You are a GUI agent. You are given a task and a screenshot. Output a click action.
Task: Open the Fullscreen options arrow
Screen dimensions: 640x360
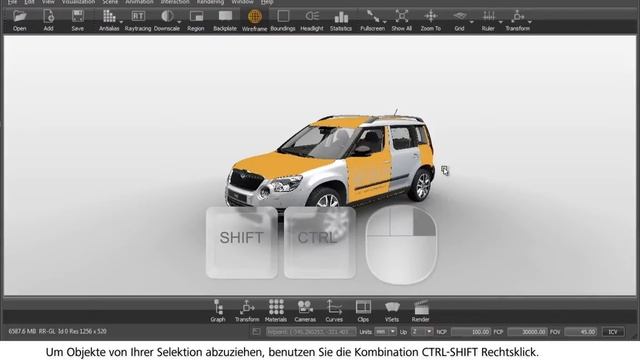(x=384, y=21)
